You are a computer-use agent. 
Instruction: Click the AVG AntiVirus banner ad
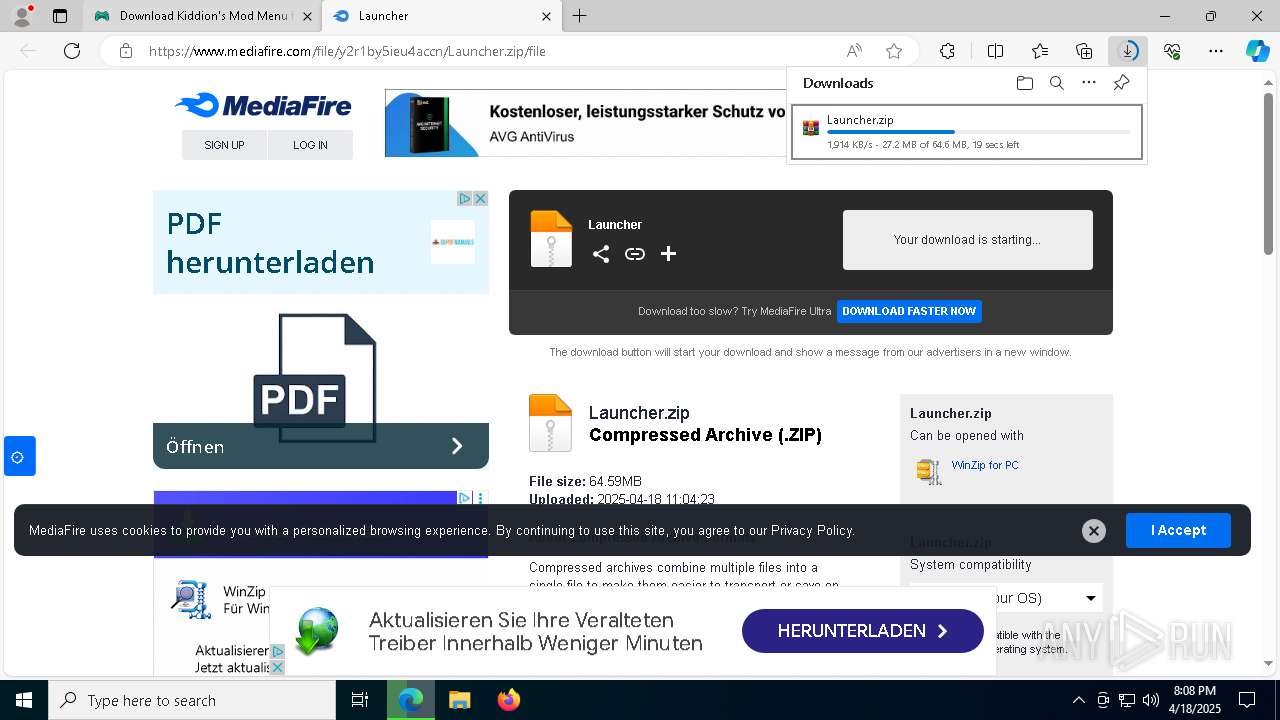[586, 124]
